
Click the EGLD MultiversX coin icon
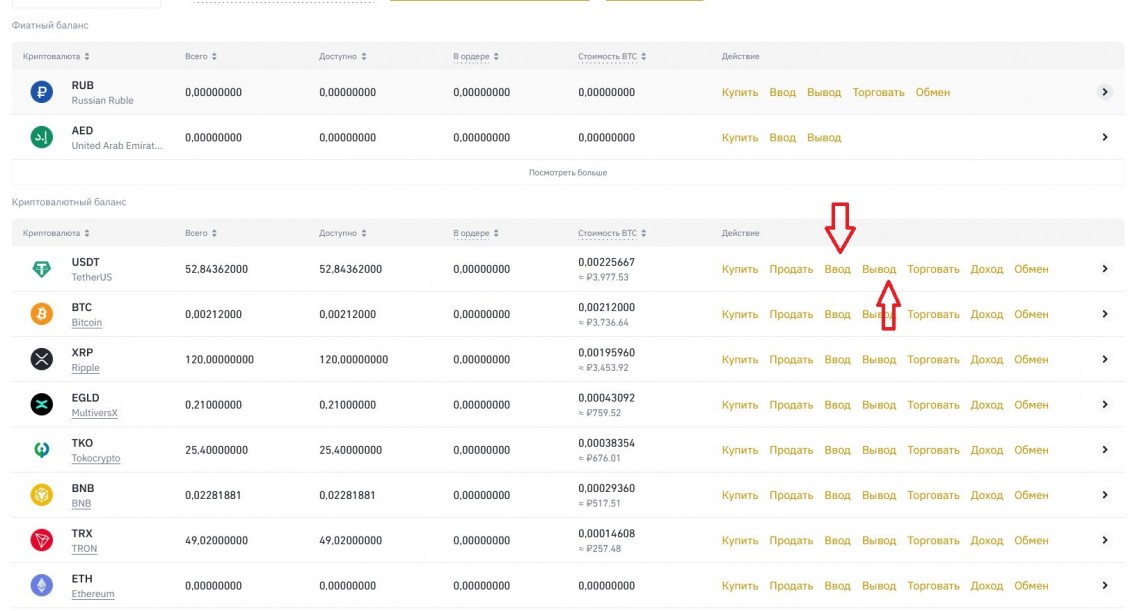pyautogui.click(x=41, y=404)
